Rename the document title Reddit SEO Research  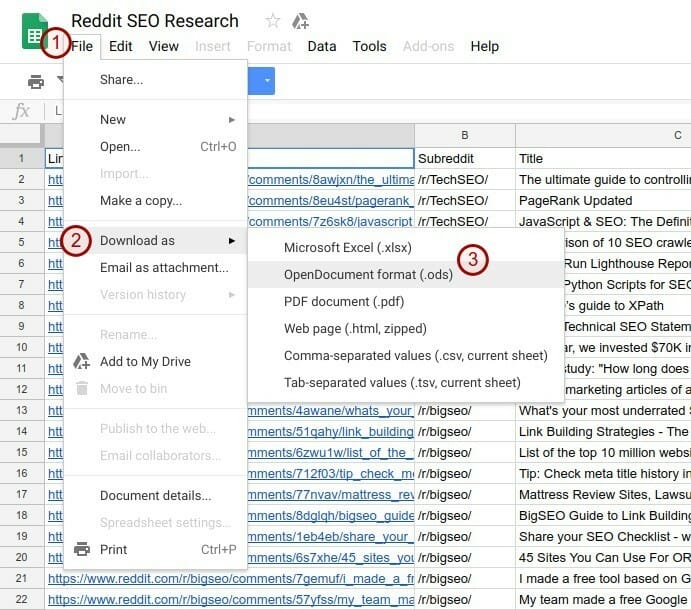coord(155,21)
